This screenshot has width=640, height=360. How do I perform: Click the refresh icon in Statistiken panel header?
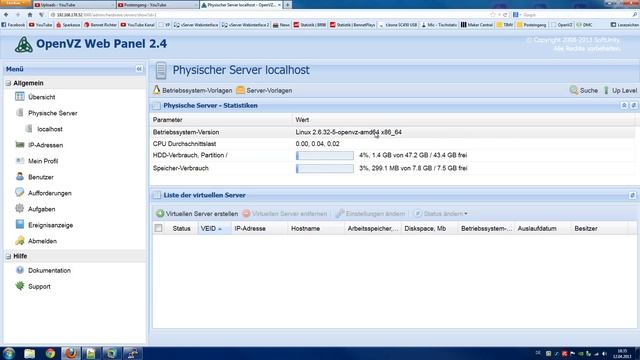click(634, 105)
